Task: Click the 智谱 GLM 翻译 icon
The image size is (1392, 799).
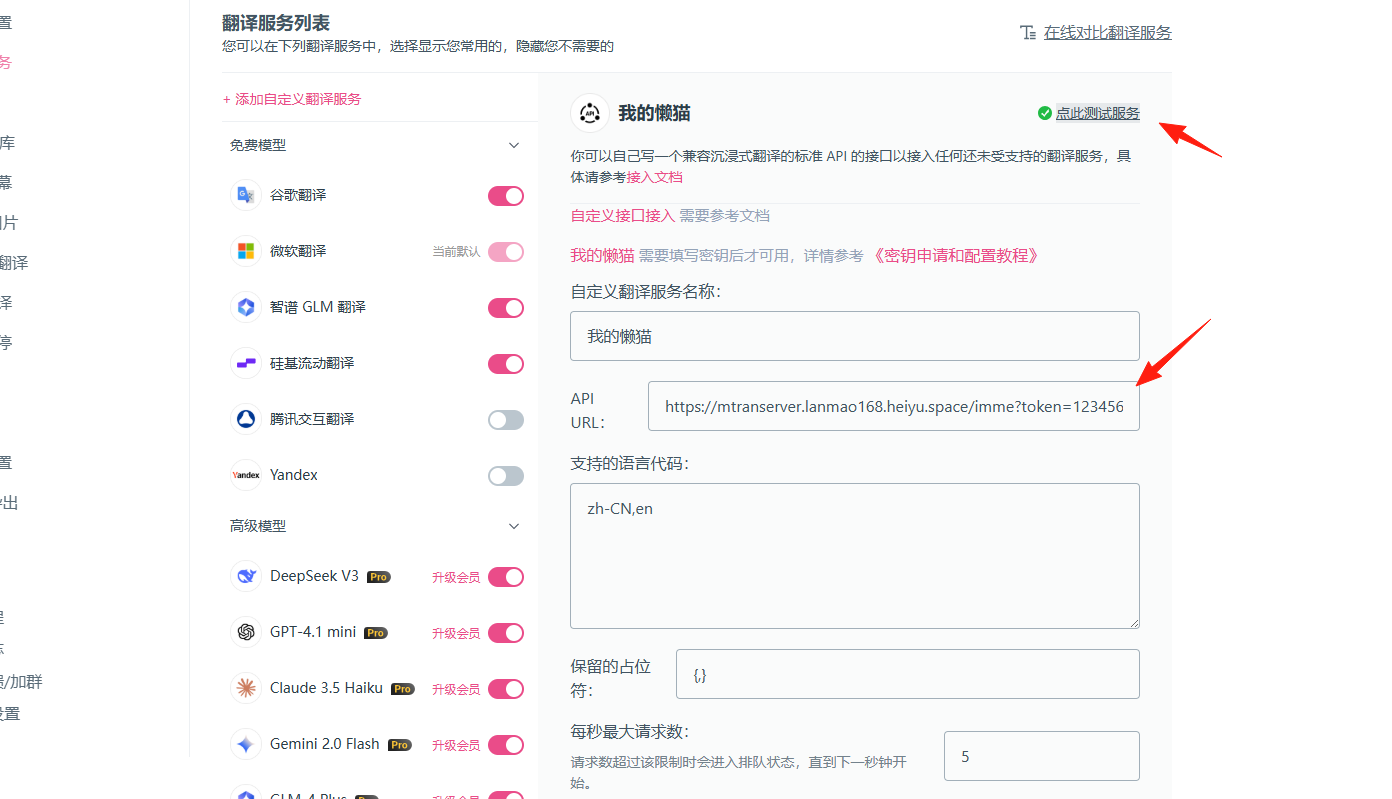Action: tap(246, 307)
